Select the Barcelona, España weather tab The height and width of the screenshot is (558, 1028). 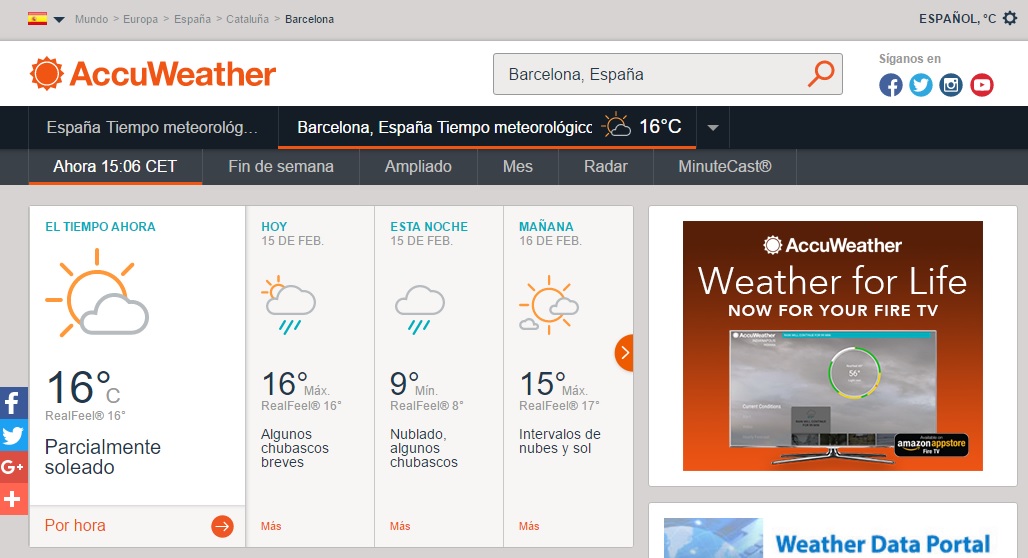pos(487,127)
